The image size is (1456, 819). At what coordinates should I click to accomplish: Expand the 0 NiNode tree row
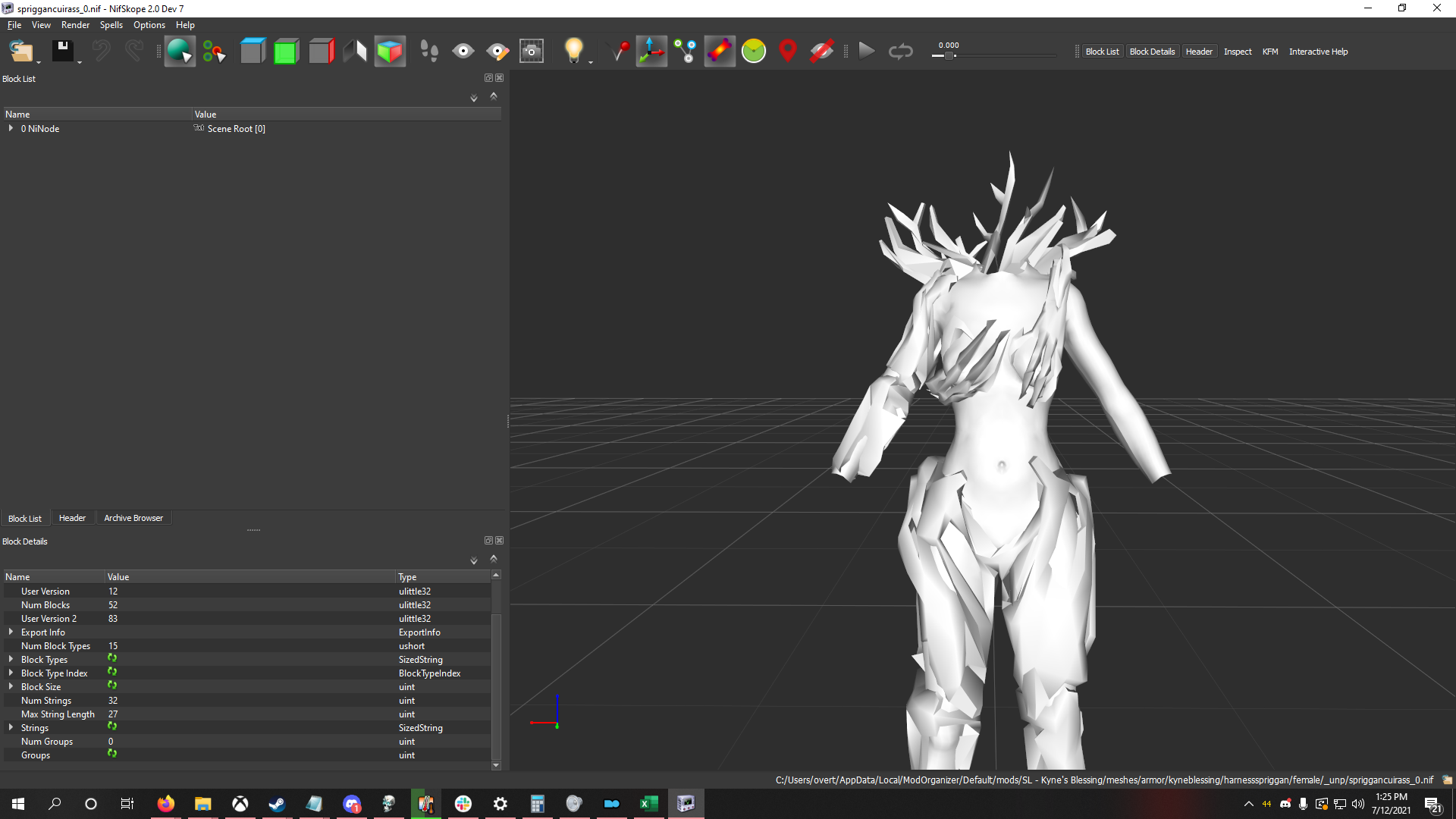(x=11, y=128)
